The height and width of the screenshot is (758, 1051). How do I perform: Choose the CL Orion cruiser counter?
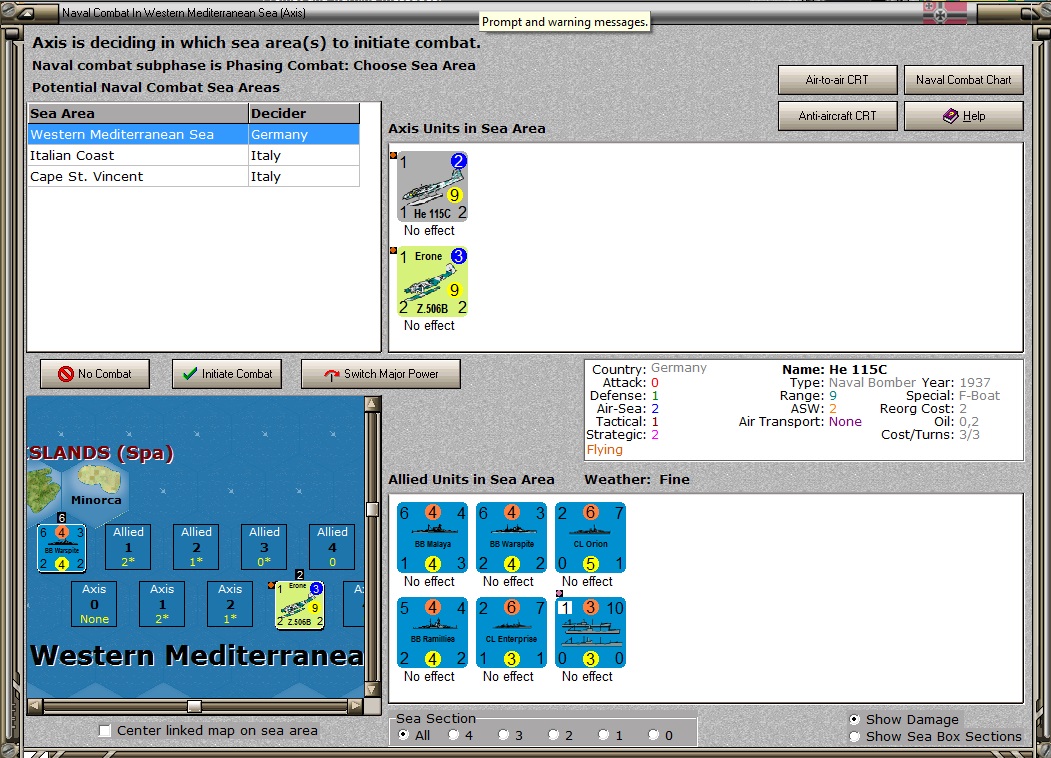(x=591, y=538)
